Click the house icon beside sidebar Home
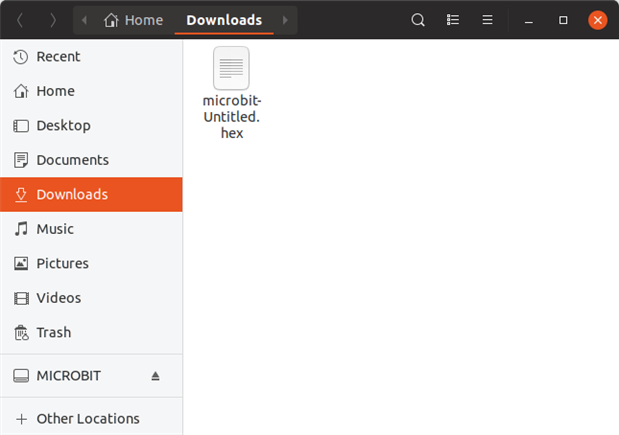Image resolution: width=619 pixels, height=435 pixels. pyautogui.click(x=21, y=91)
